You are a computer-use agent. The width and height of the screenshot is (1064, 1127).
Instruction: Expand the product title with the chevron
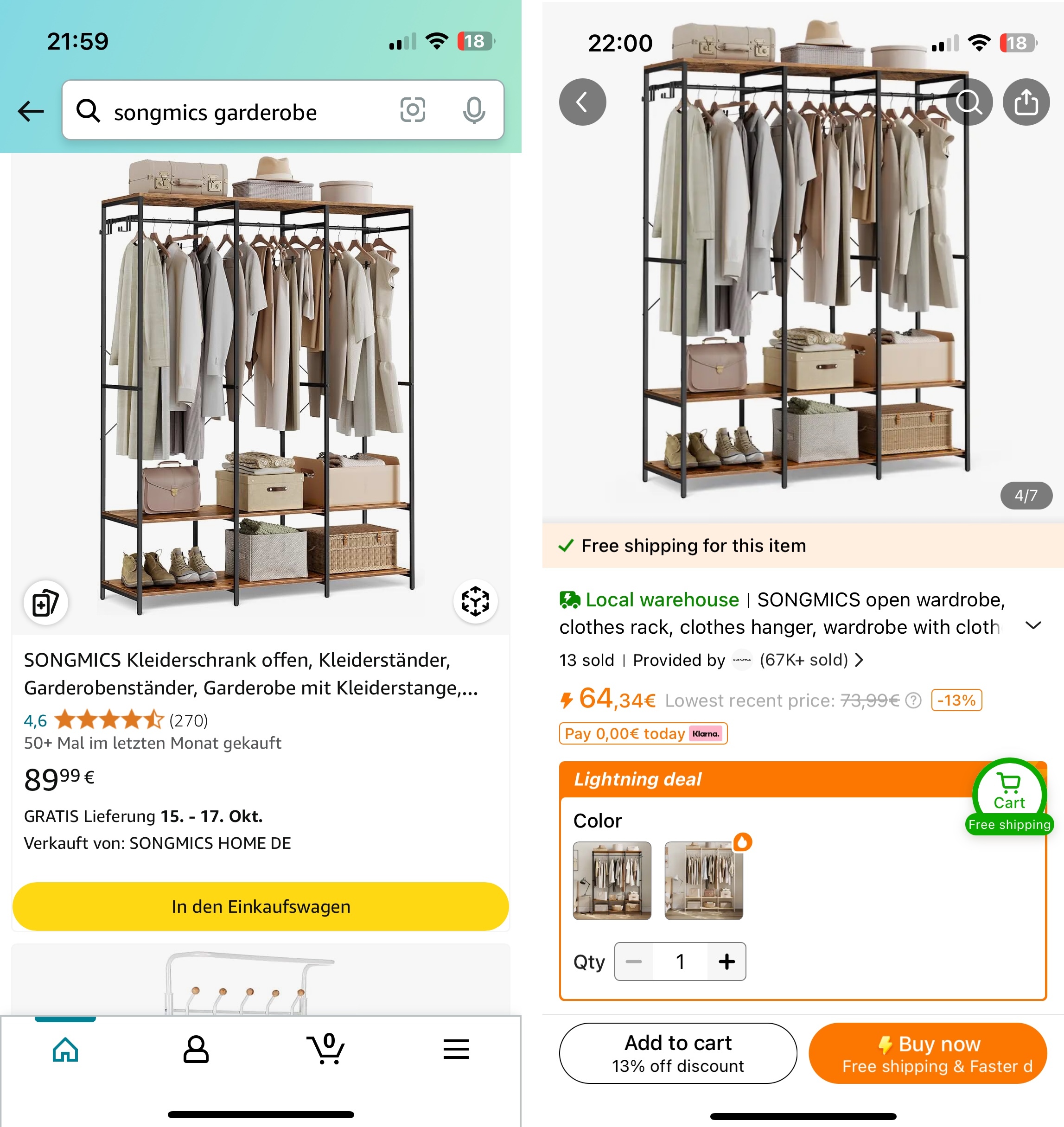click(1033, 625)
